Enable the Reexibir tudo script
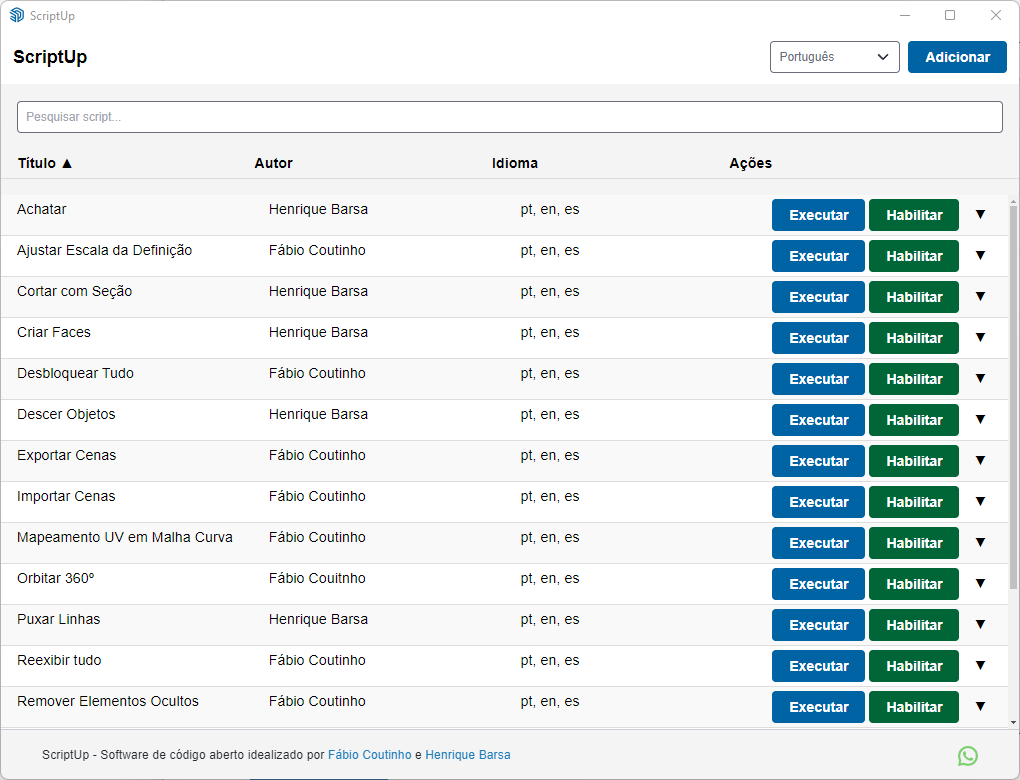This screenshot has width=1020, height=780. tap(914, 666)
